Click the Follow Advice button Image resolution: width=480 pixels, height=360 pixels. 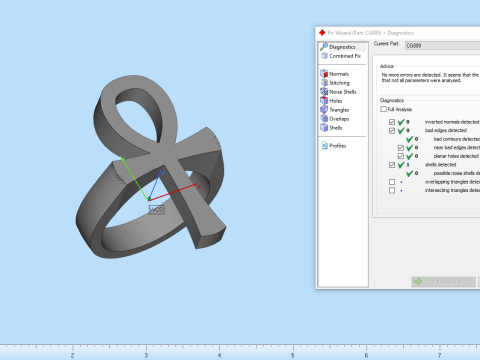(x=443, y=282)
